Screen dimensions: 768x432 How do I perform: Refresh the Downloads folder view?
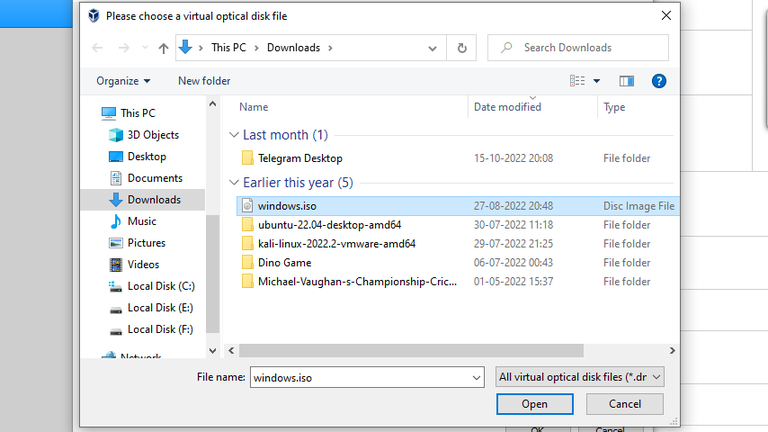(x=461, y=48)
